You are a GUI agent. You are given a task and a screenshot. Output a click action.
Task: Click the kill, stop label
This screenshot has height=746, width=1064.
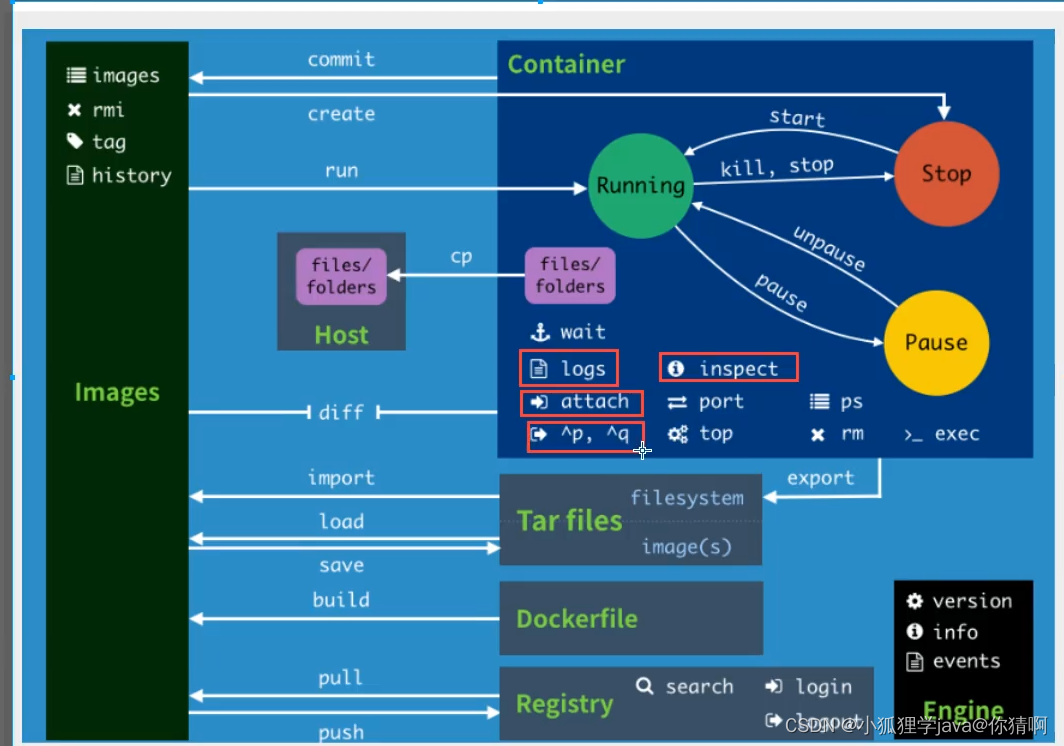pyautogui.click(x=777, y=167)
